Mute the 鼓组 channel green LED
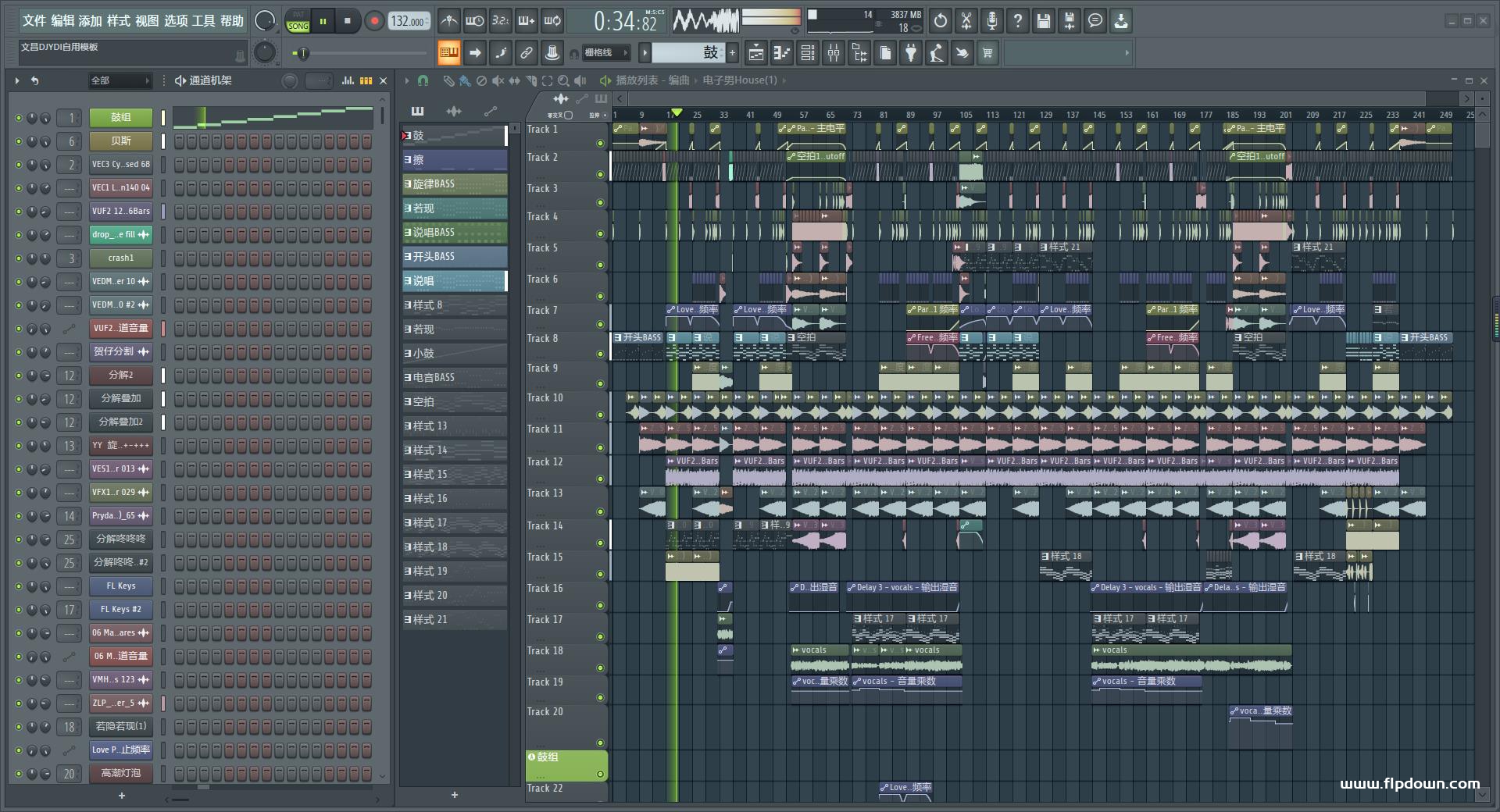 click(19, 118)
